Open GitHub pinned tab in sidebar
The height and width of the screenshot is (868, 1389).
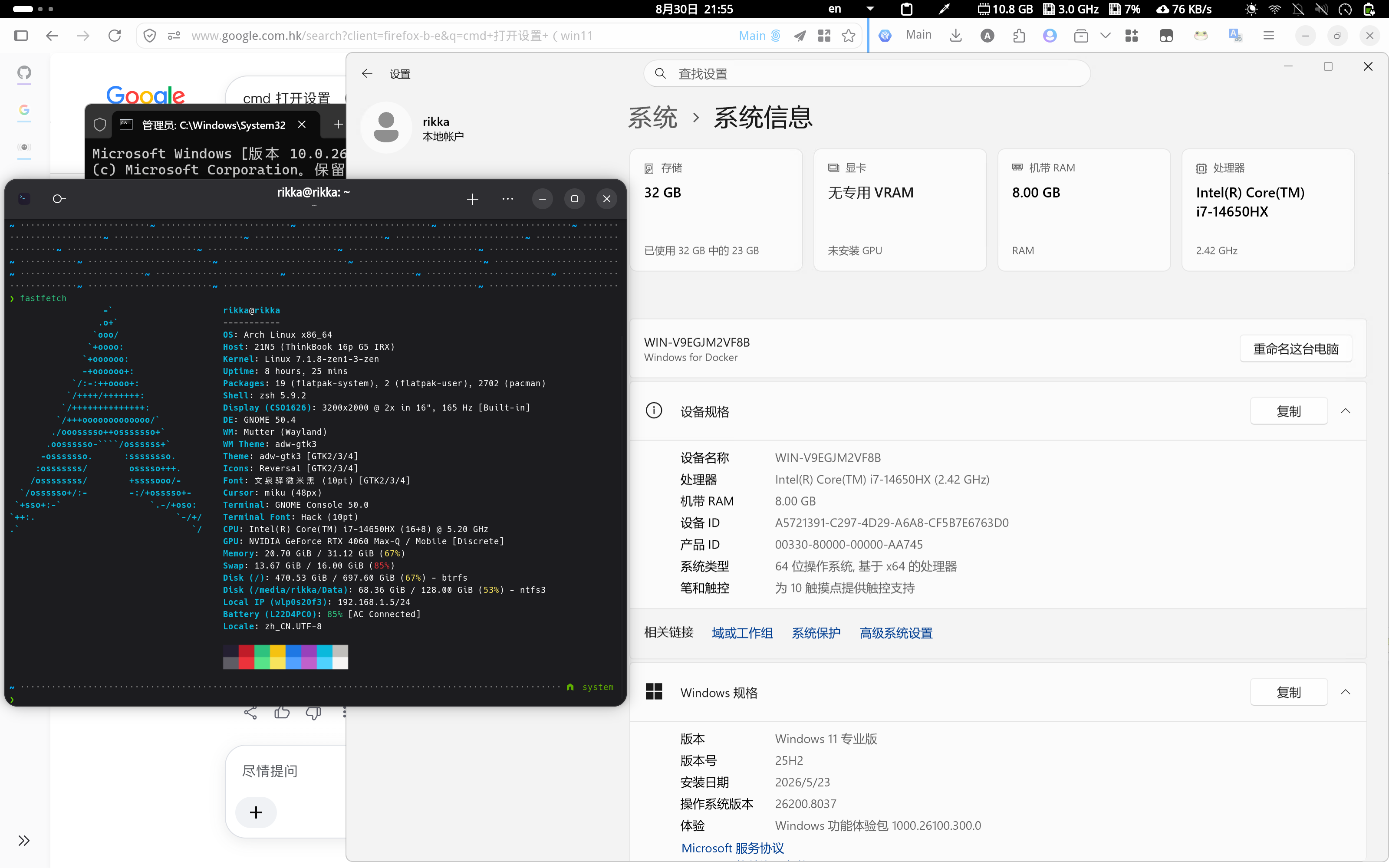pos(24,73)
